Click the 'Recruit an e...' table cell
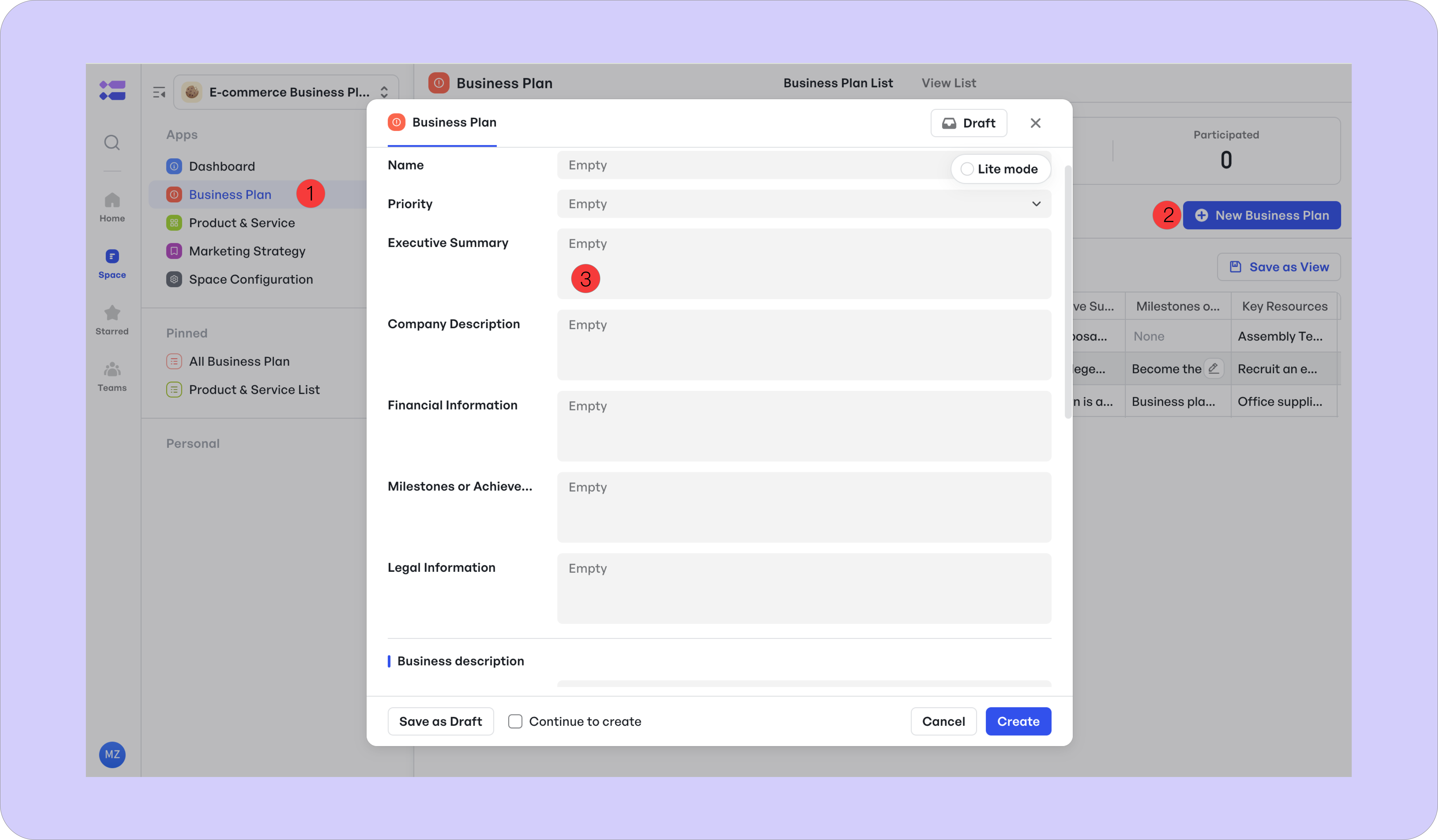Viewport: 1438px width, 840px height. coord(1284,369)
